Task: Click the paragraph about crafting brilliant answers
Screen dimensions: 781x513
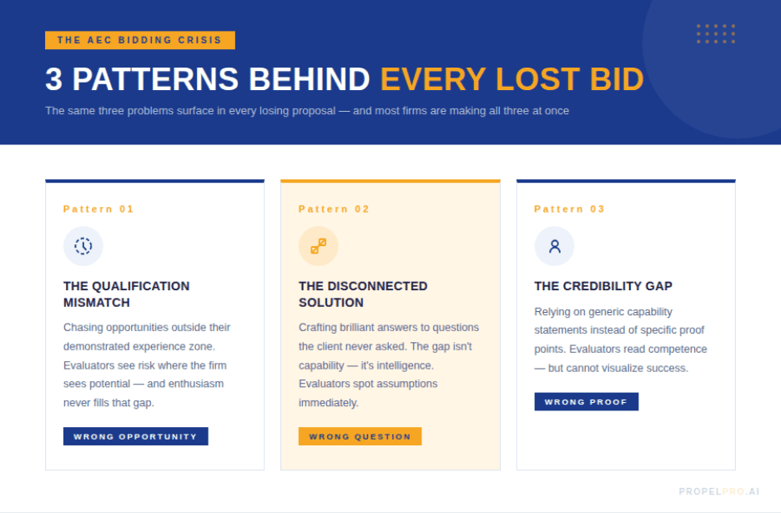Action: coord(389,365)
